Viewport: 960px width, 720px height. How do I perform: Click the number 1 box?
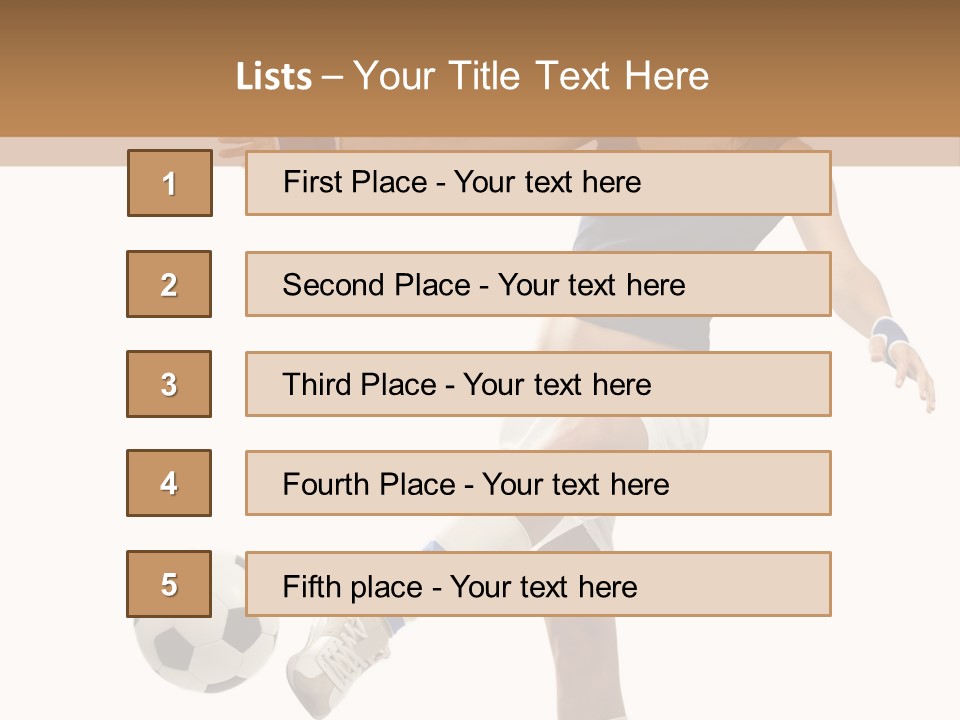(x=169, y=183)
